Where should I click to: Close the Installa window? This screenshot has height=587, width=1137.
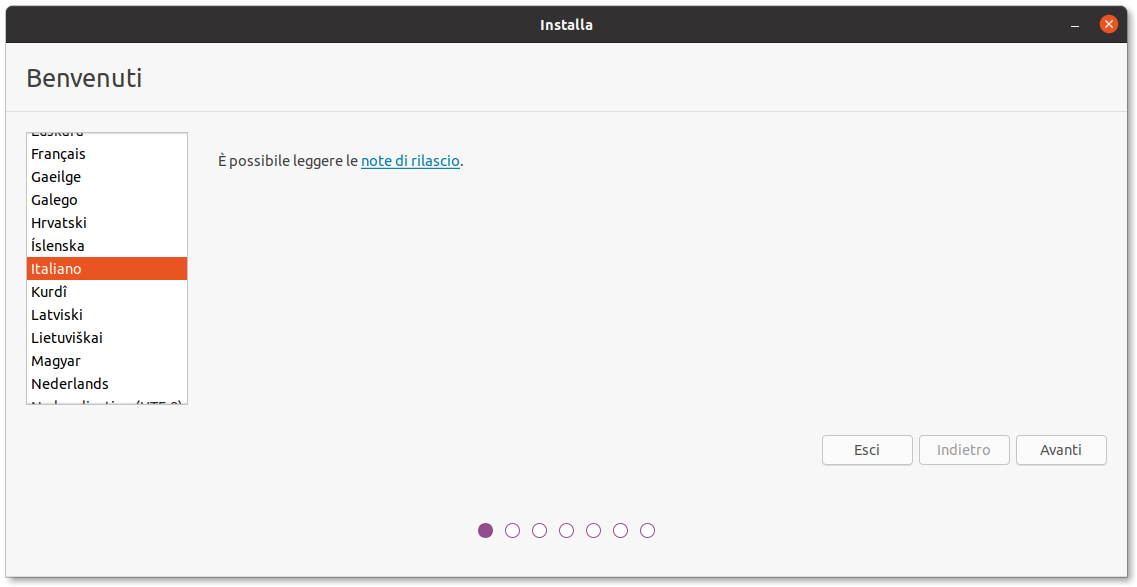pos(1108,25)
